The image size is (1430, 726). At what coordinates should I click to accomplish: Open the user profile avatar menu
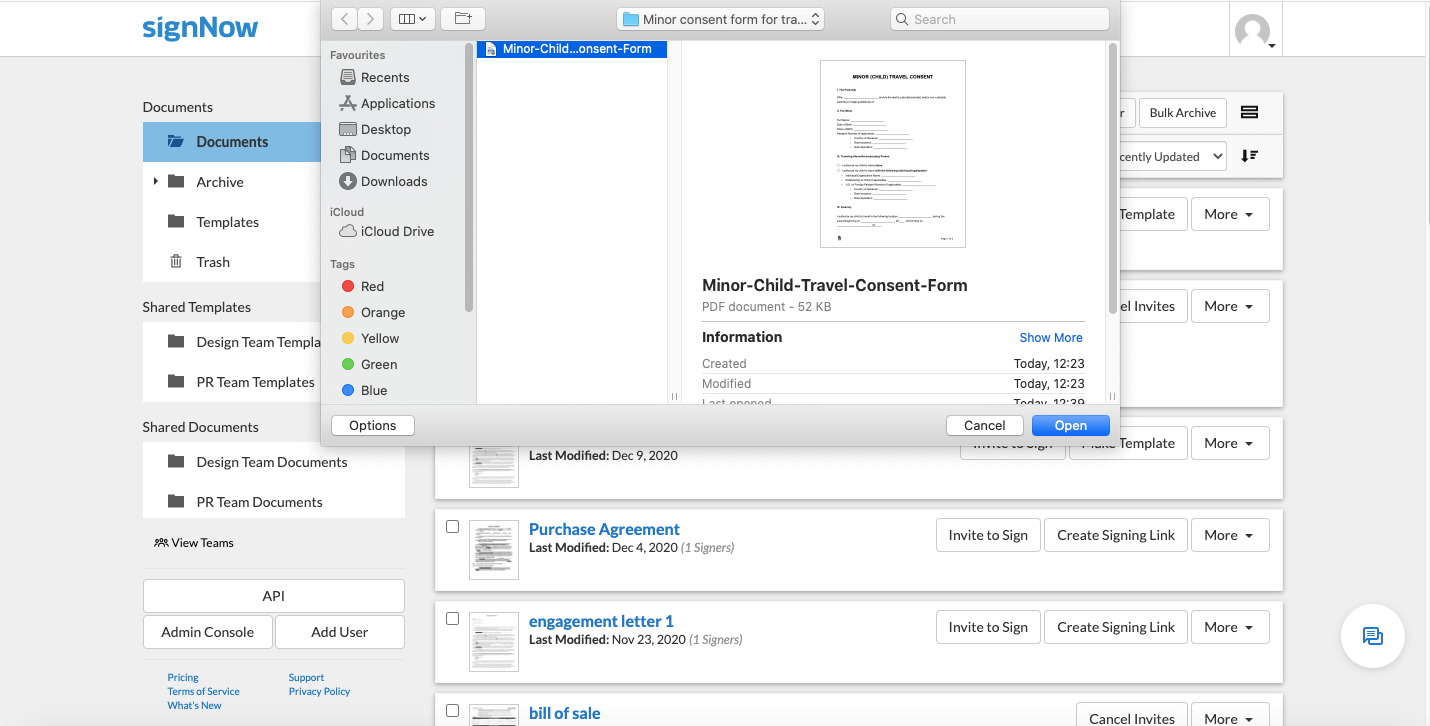coord(1255,31)
